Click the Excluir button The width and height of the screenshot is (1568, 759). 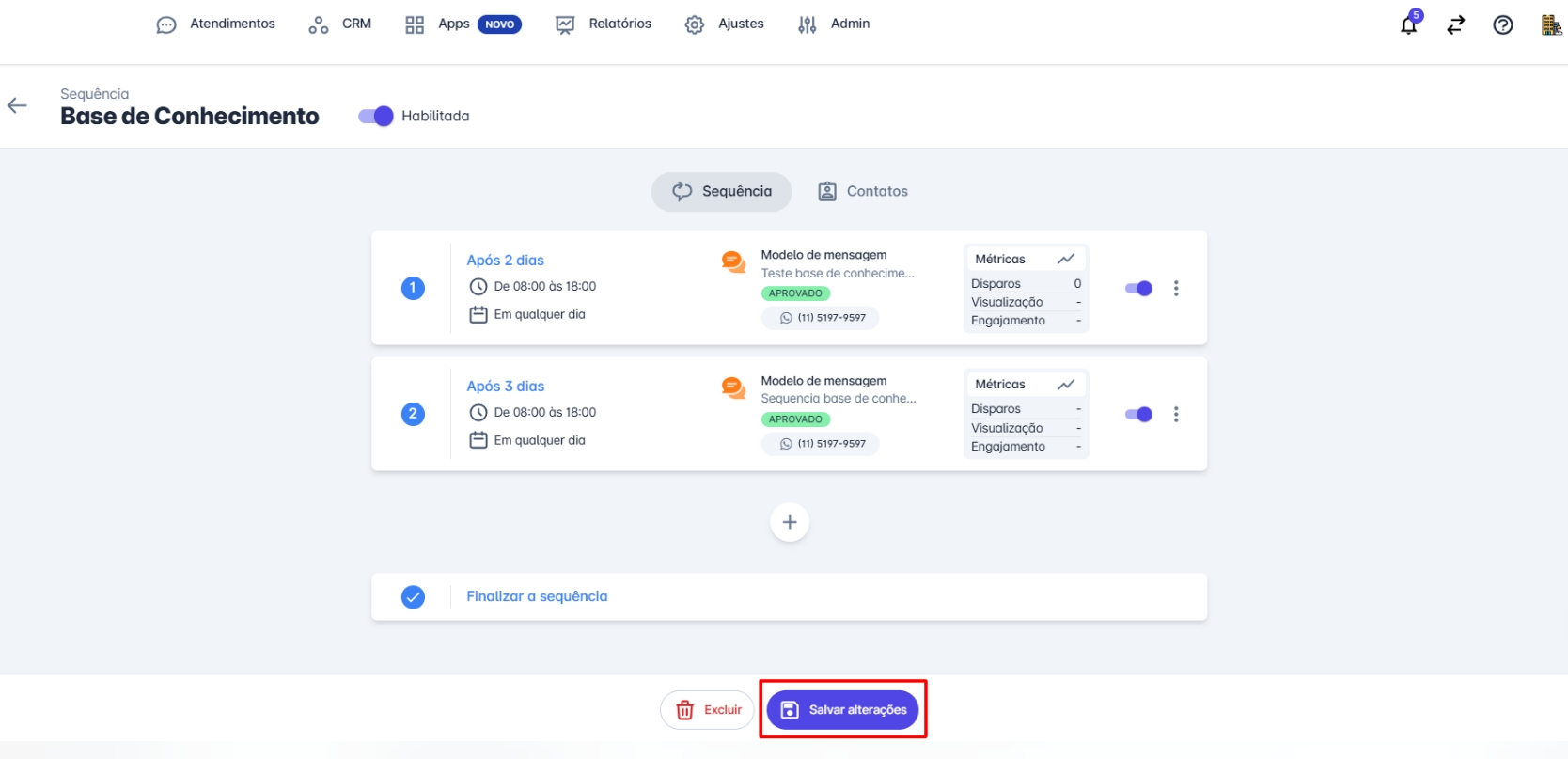click(708, 710)
